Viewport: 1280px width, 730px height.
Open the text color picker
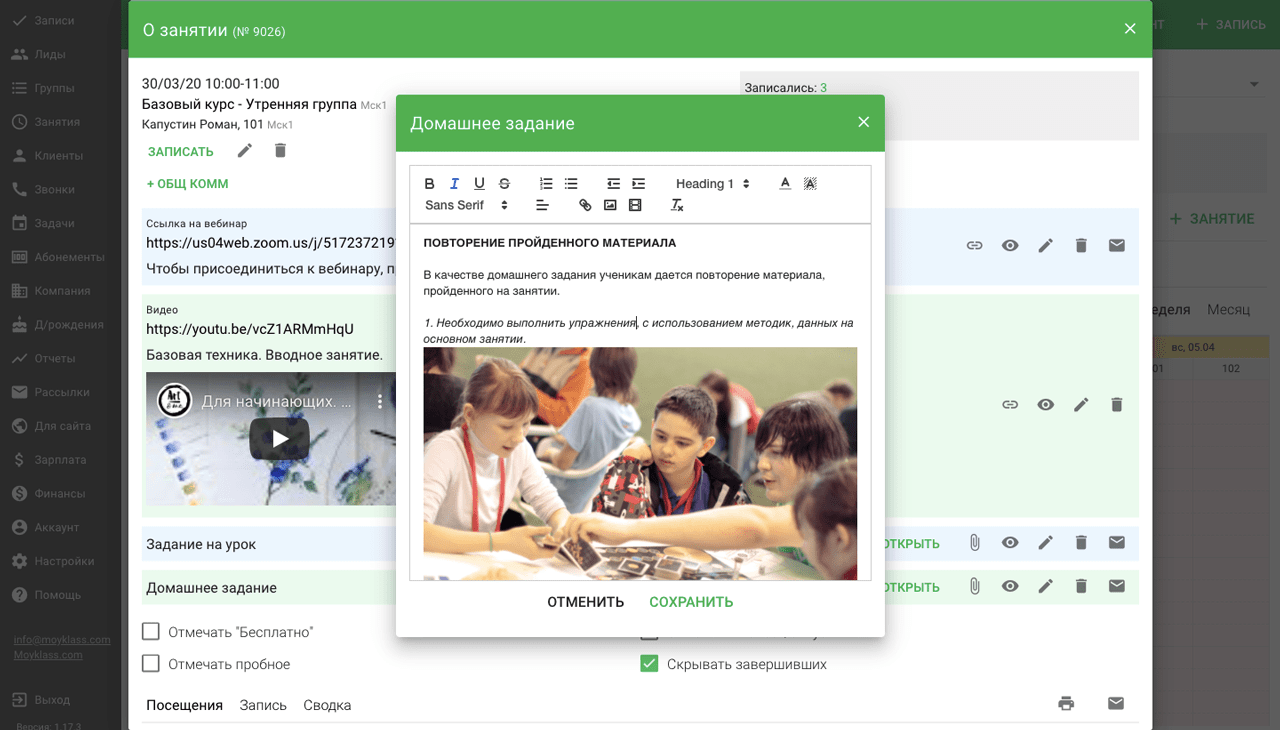pos(785,184)
